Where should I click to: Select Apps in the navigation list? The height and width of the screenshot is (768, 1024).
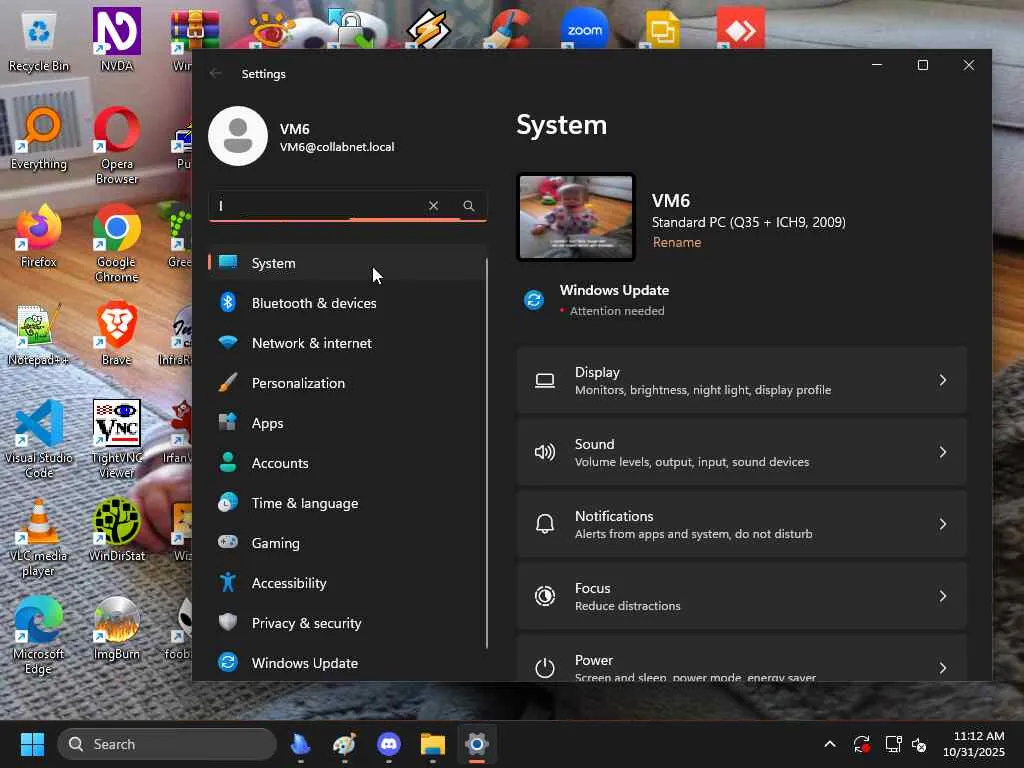coord(267,423)
